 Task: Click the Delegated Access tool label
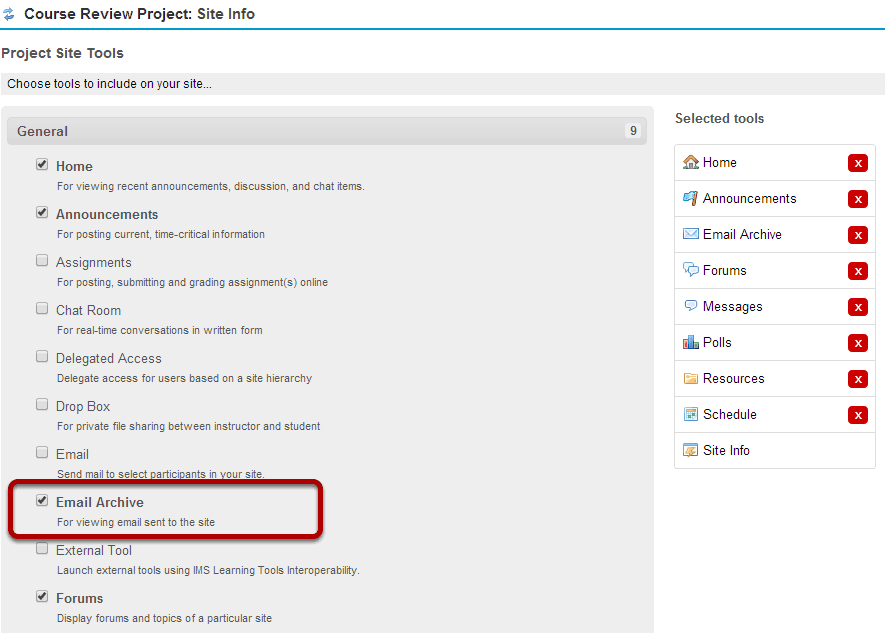coord(108,359)
